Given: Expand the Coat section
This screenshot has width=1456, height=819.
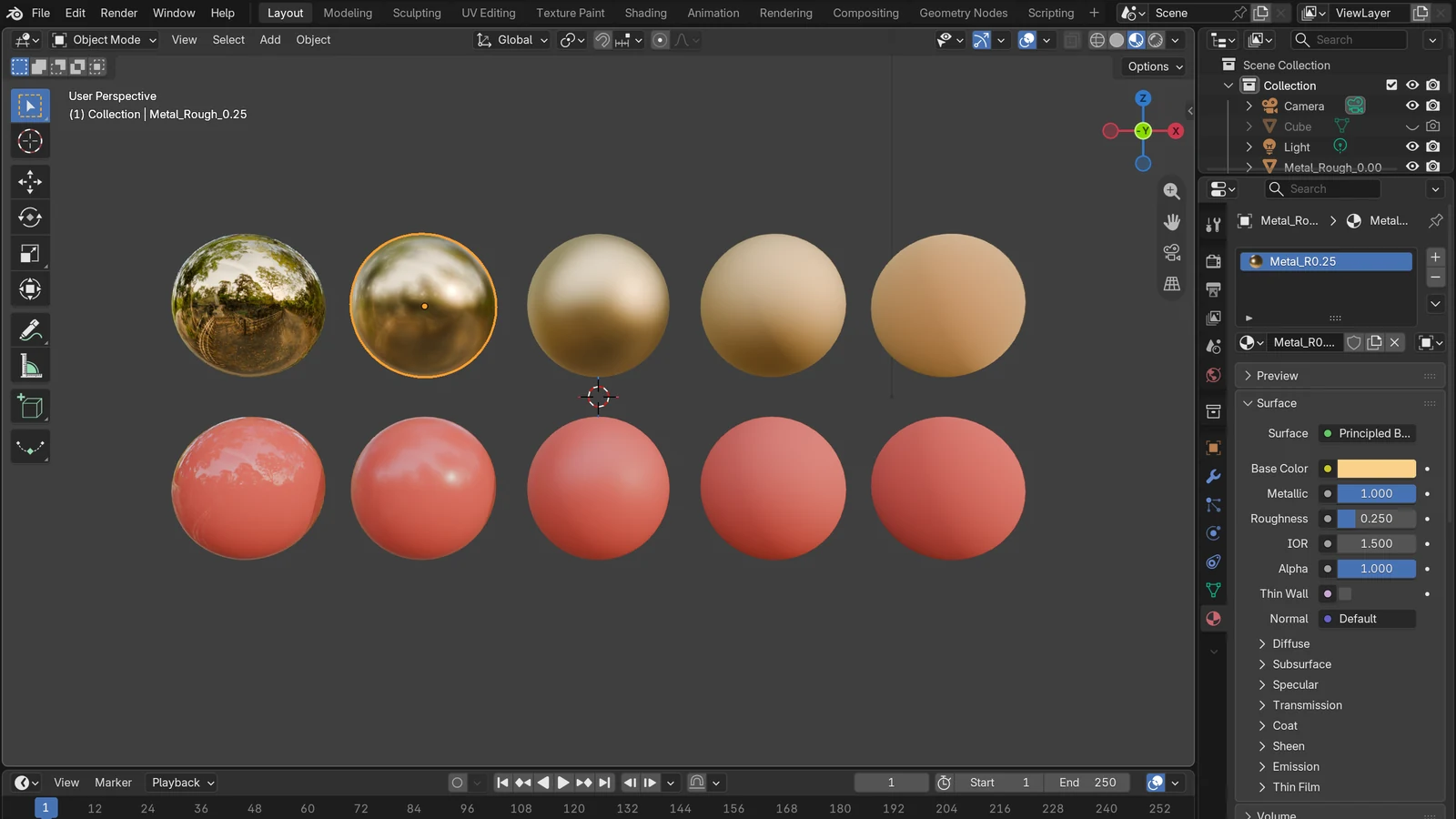Looking at the screenshot, I should click(x=1284, y=726).
